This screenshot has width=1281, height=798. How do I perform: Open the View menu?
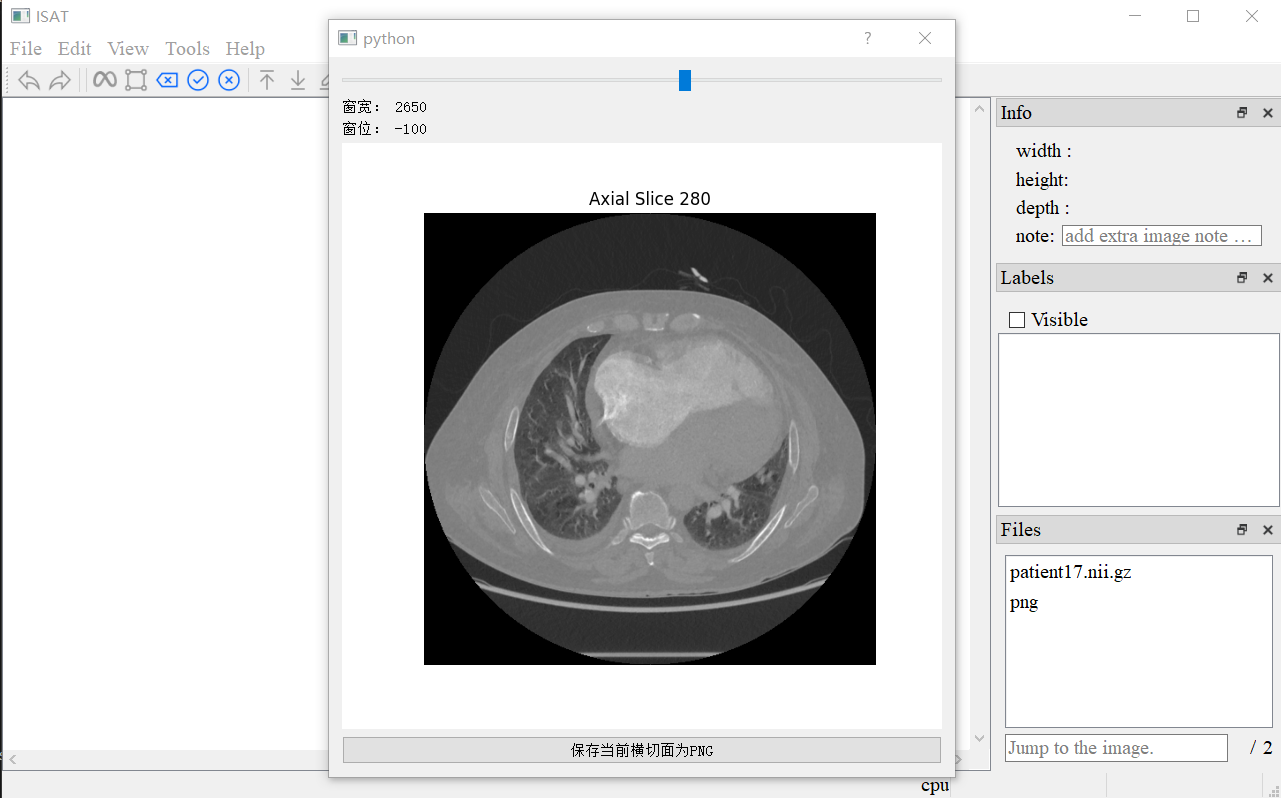(x=128, y=48)
